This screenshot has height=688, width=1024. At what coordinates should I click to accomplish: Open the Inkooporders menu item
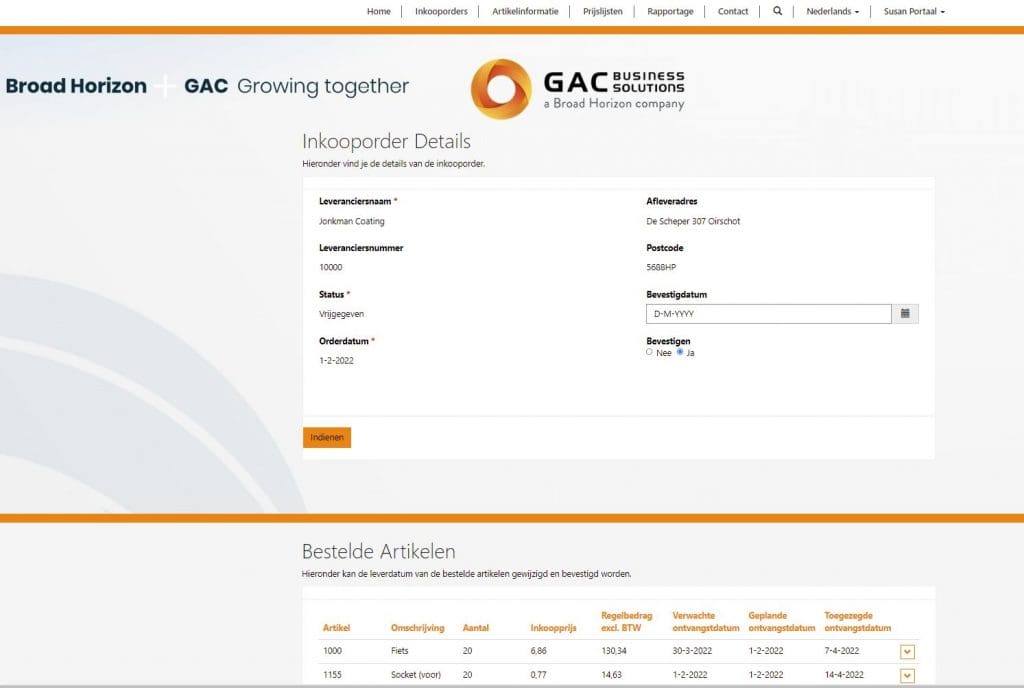(x=441, y=11)
